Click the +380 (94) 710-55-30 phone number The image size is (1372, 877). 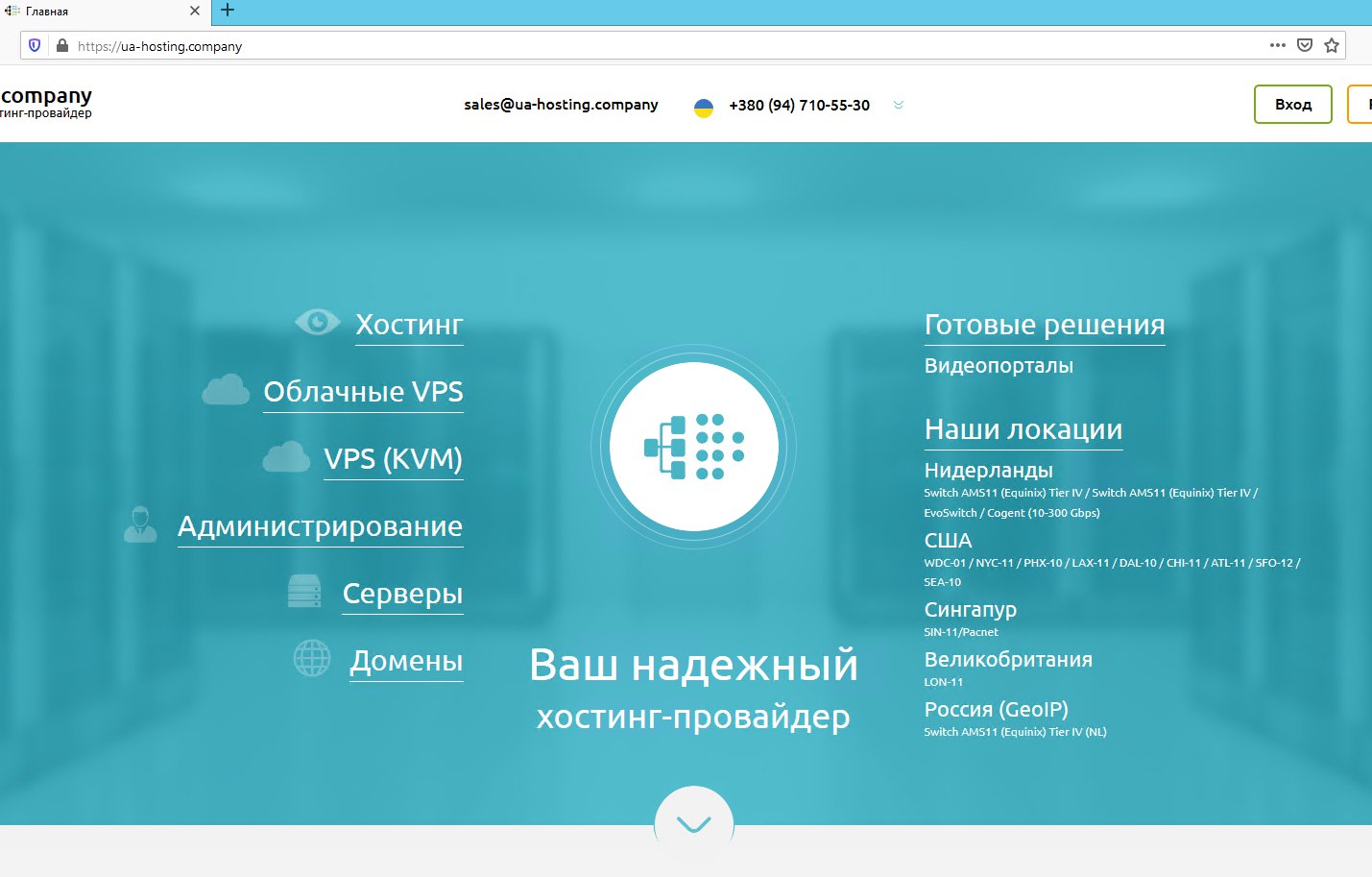click(x=799, y=106)
